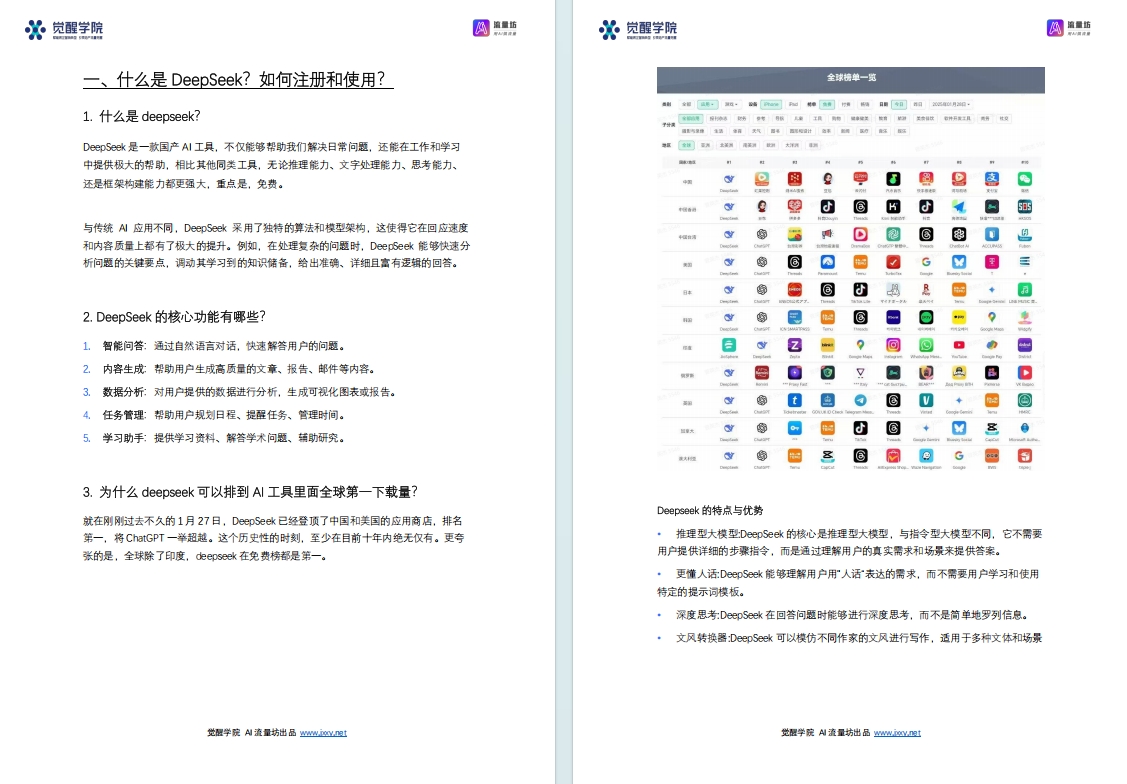This screenshot has width=1127, height=784.
Task: Click the list item 智能问答
Action: coord(224,346)
